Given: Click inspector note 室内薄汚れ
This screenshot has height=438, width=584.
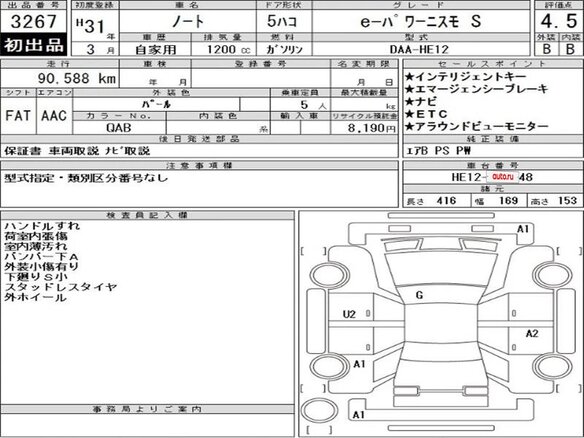Looking at the screenshot, I should click(x=36, y=246).
